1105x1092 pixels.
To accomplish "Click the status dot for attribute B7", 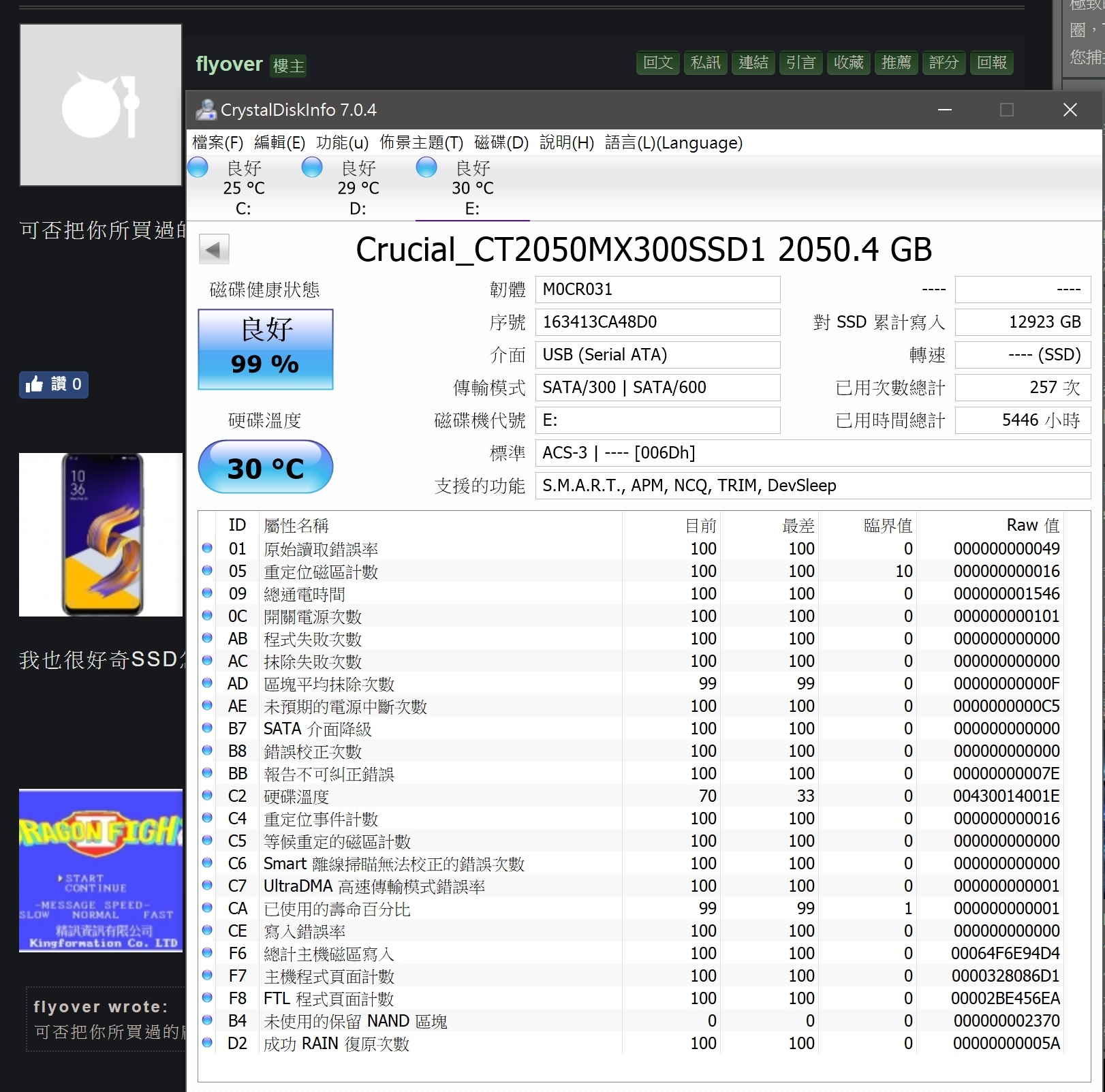I will coord(207,728).
